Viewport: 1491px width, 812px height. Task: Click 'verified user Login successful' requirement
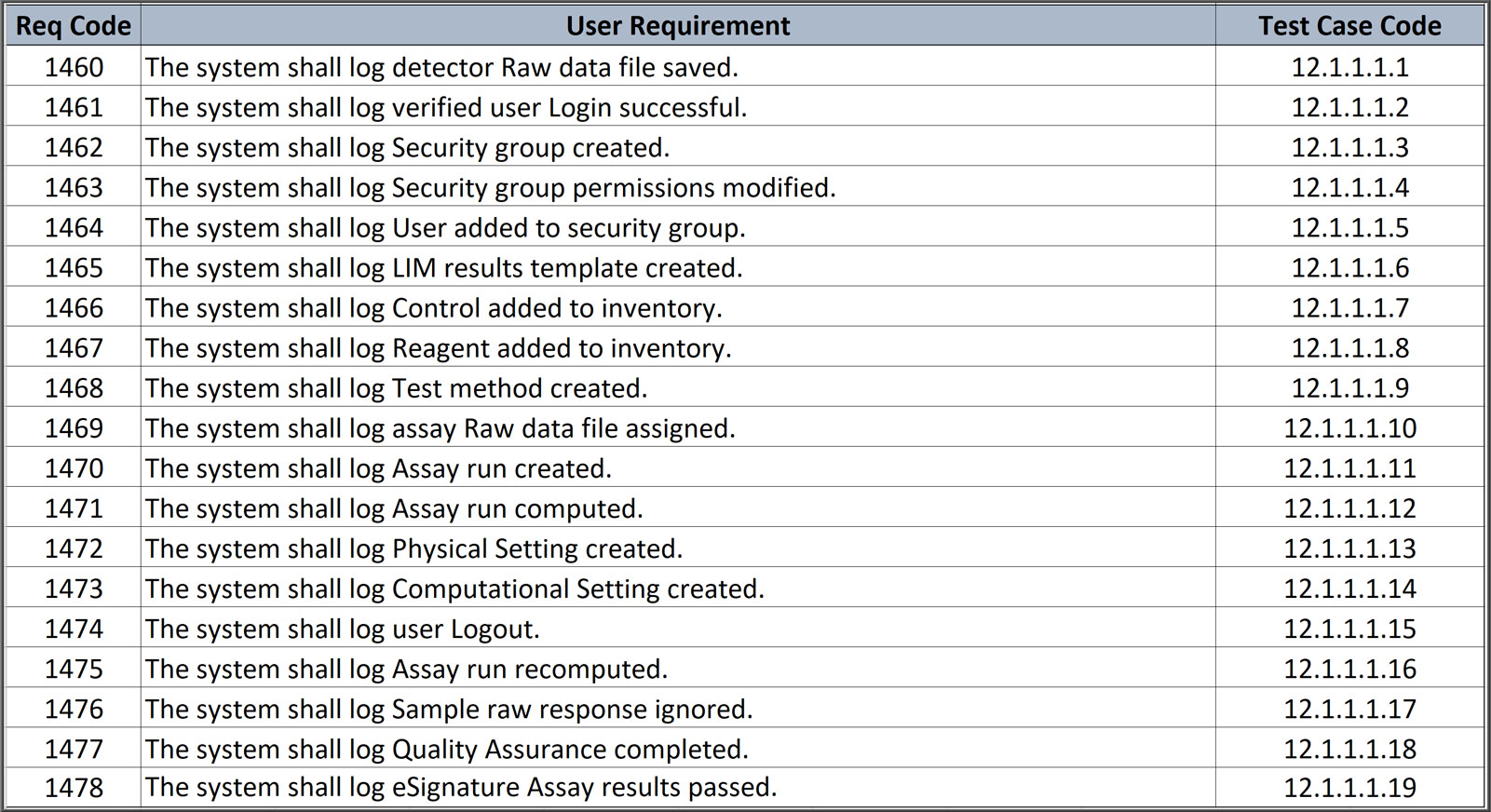446,107
